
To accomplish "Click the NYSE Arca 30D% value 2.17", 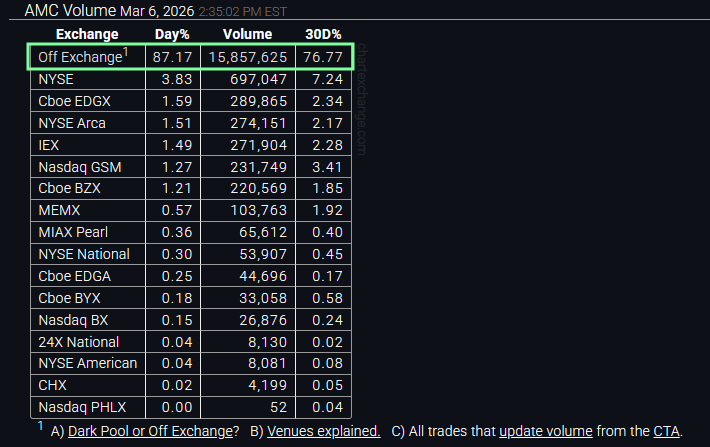I will (x=327, y=123).
